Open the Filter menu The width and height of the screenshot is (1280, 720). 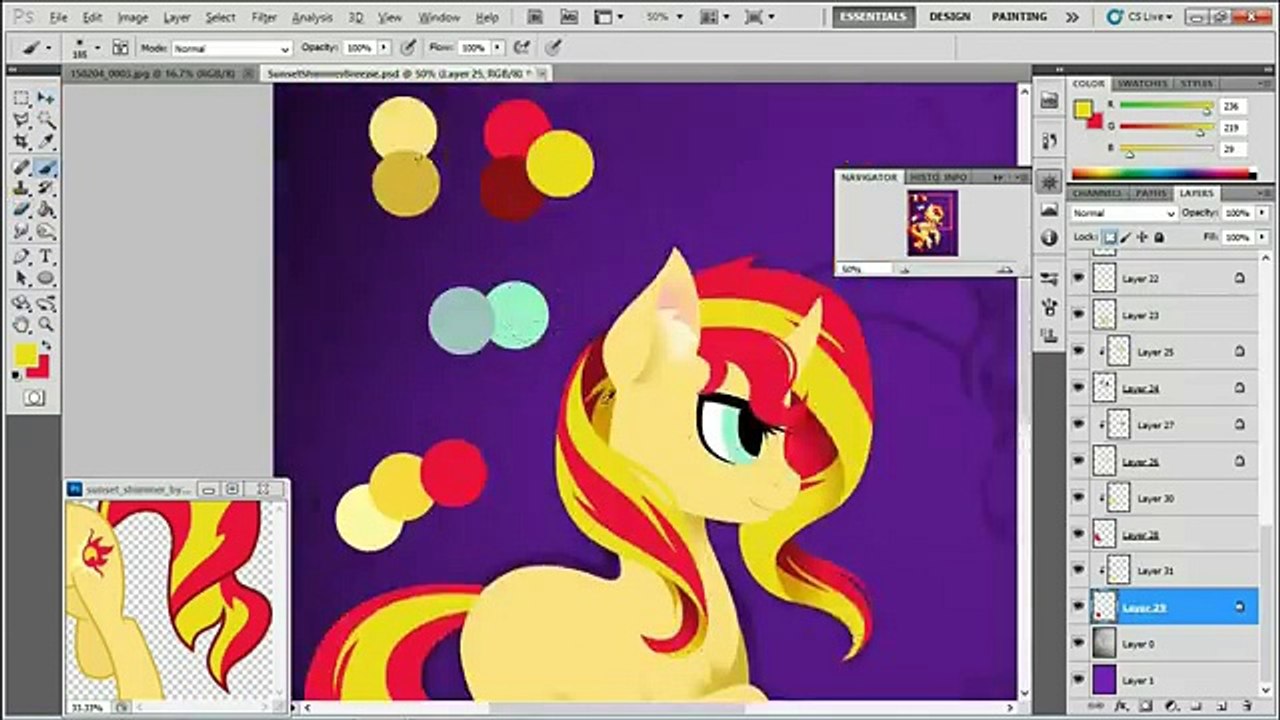click(264, 18)
